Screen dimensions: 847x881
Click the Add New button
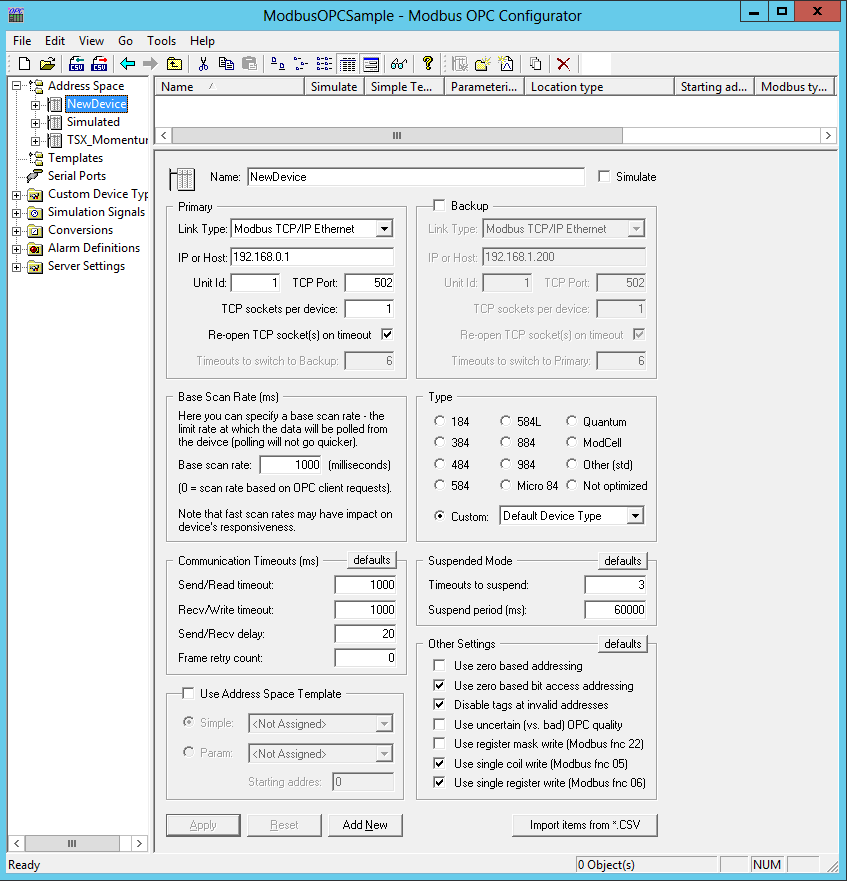tap(365, 825)
